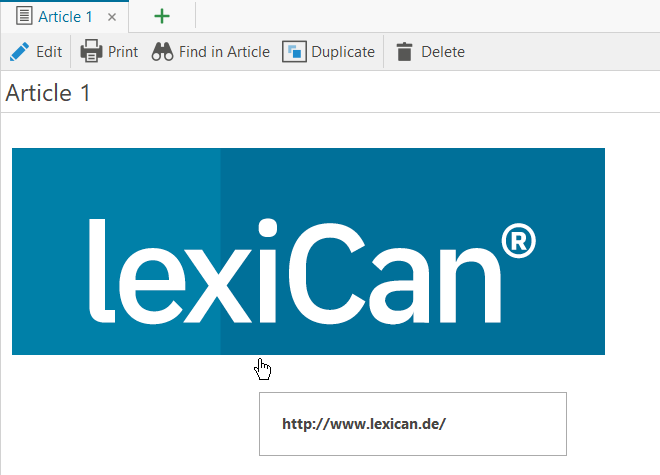Click the http://www.lexican.de/ tooltip text
This screenshot has width=660, height=475.
363,424
